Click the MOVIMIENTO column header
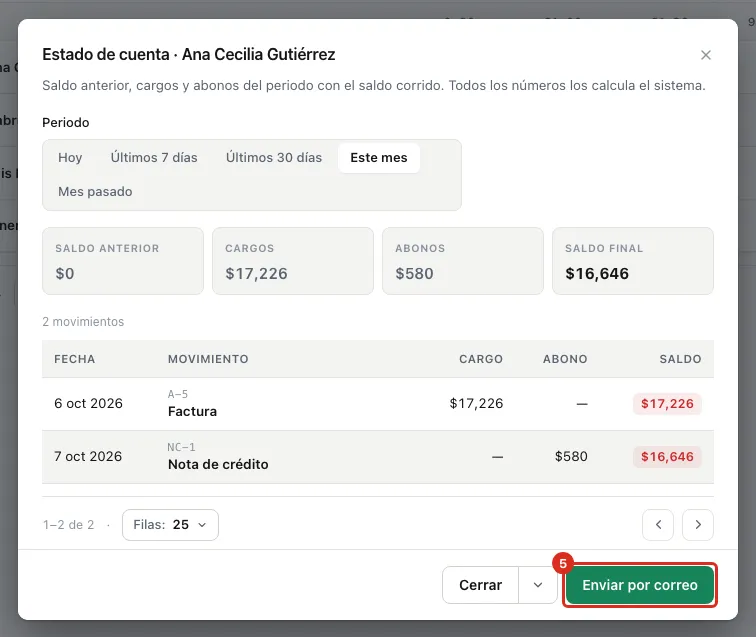The width and height of the screenshot is (756, 637). pos(208,359)
